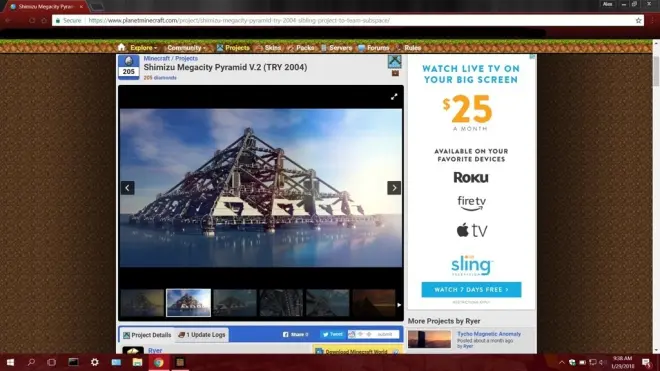The image size is (660, 371).
Task: Select the sixth gallery thumbnail
Action: click(374, 302)
